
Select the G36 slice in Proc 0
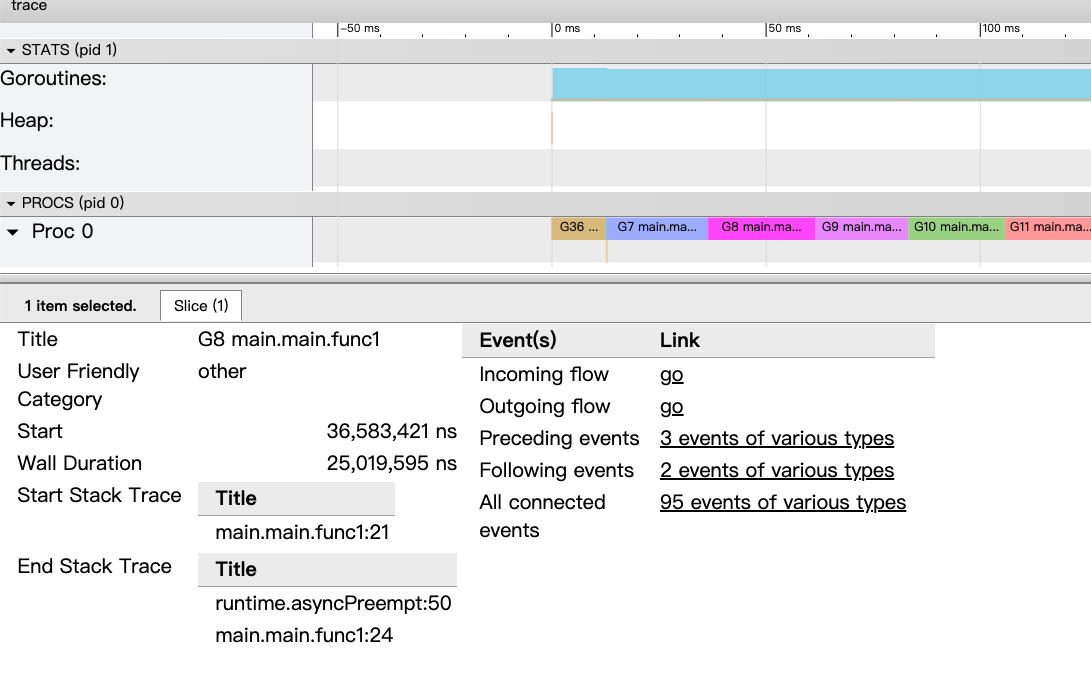coord(579,228)
